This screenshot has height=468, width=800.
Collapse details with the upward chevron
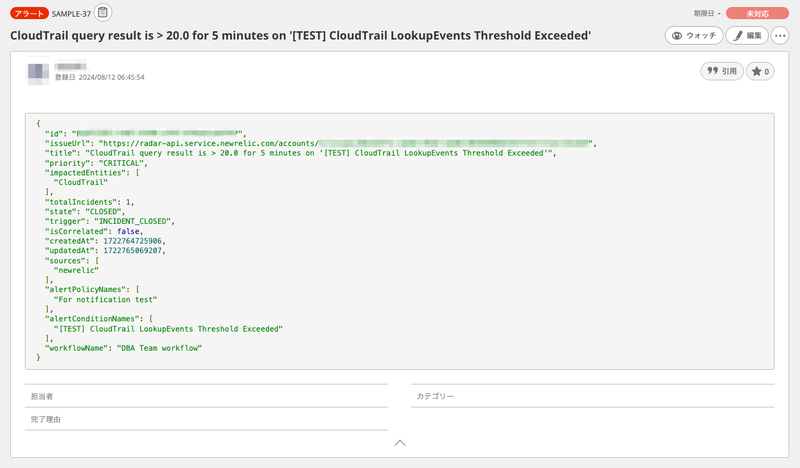pos(400,442)
